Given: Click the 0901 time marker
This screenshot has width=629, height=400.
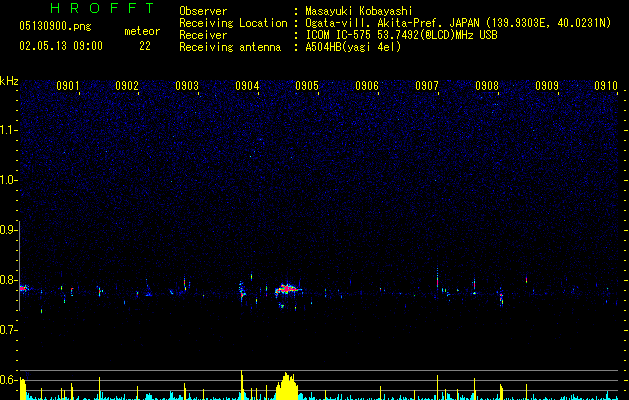Looking at the screenshot, I should (x=67, y=86).
